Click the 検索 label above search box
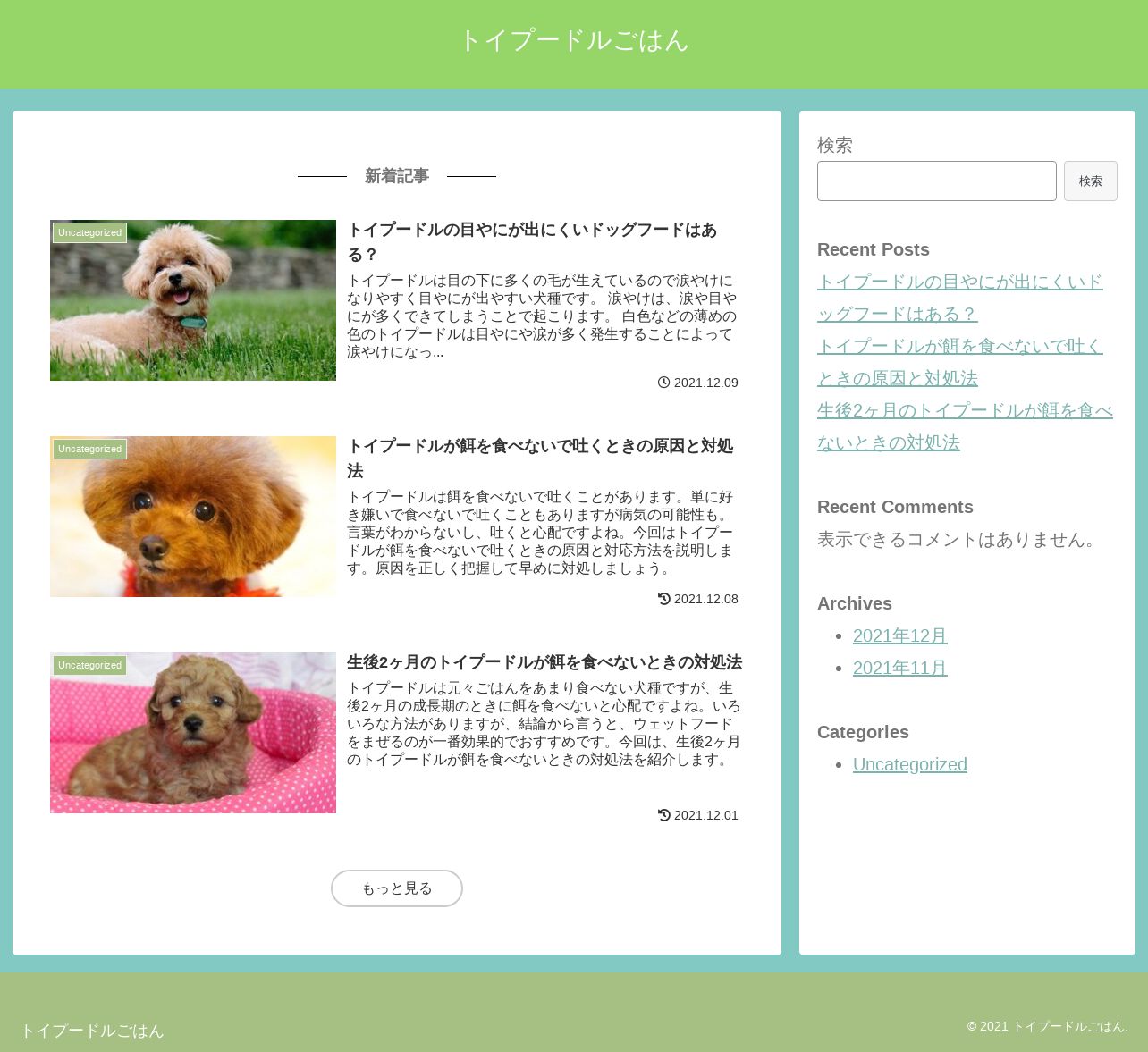This screenshot has height=1052, width=1148. click(835, 145)
